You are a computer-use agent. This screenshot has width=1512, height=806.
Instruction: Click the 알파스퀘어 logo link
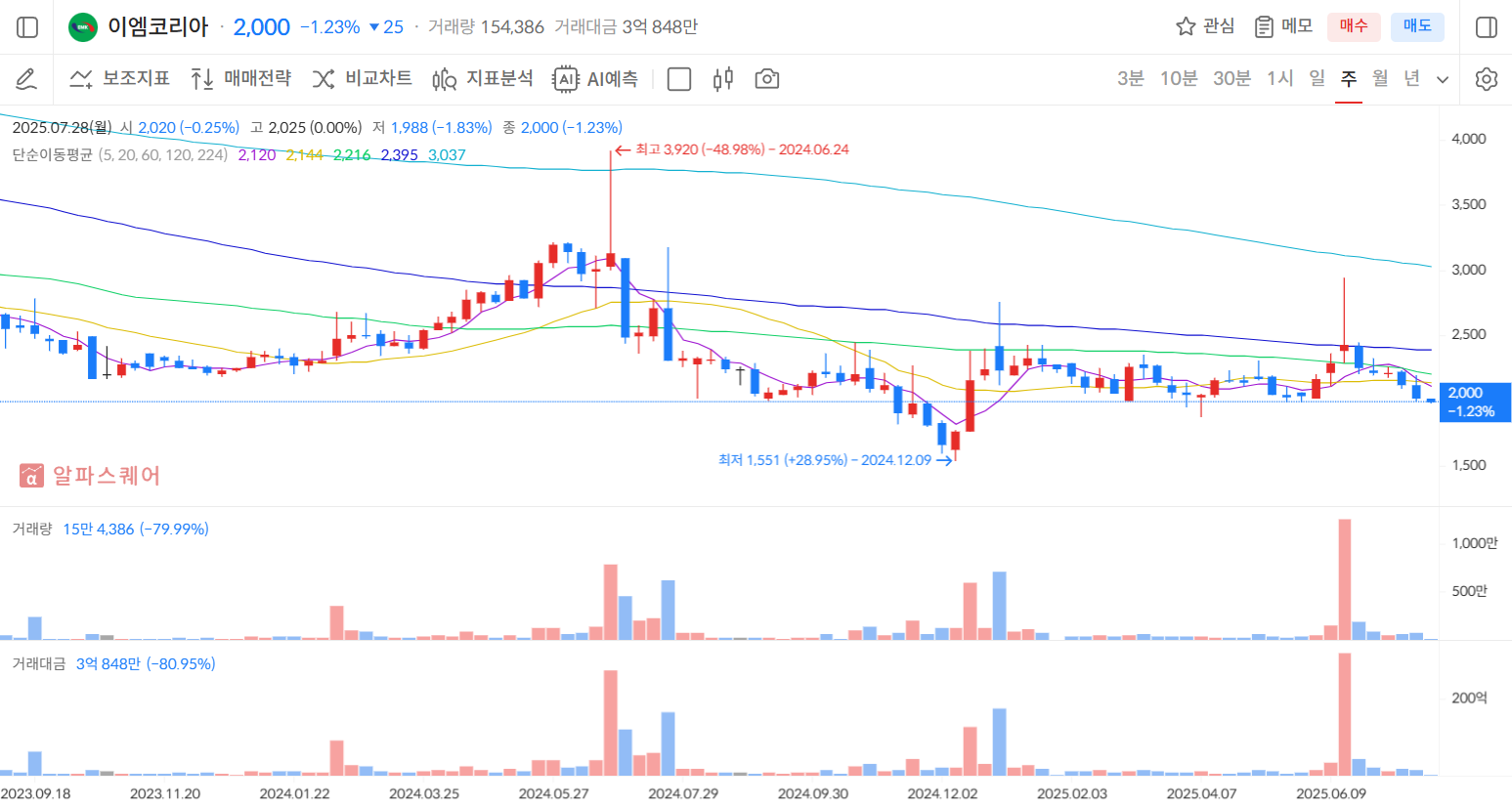point(90,476)
